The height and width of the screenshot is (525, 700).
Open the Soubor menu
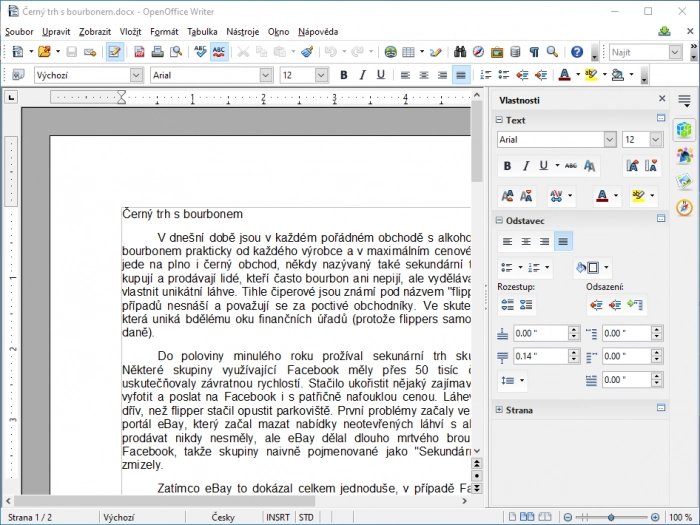coord(19,32)
